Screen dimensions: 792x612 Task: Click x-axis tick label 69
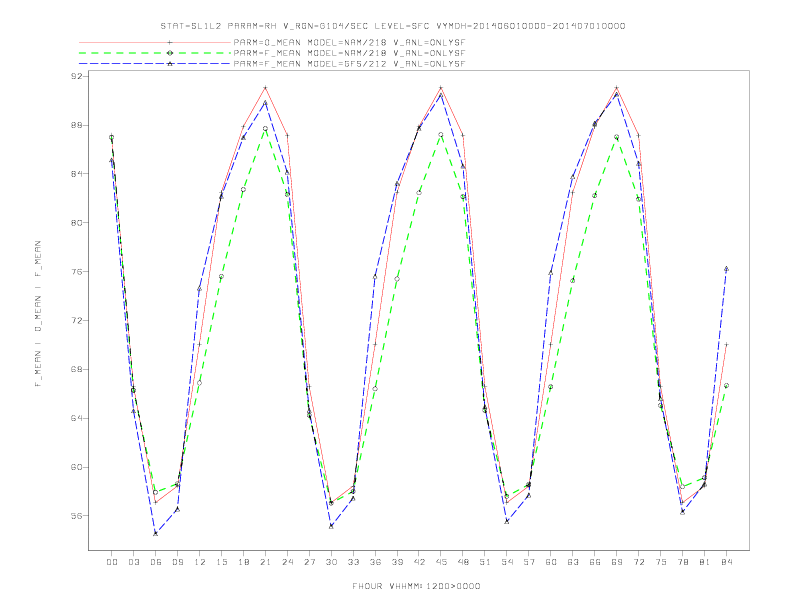[617, 562]
